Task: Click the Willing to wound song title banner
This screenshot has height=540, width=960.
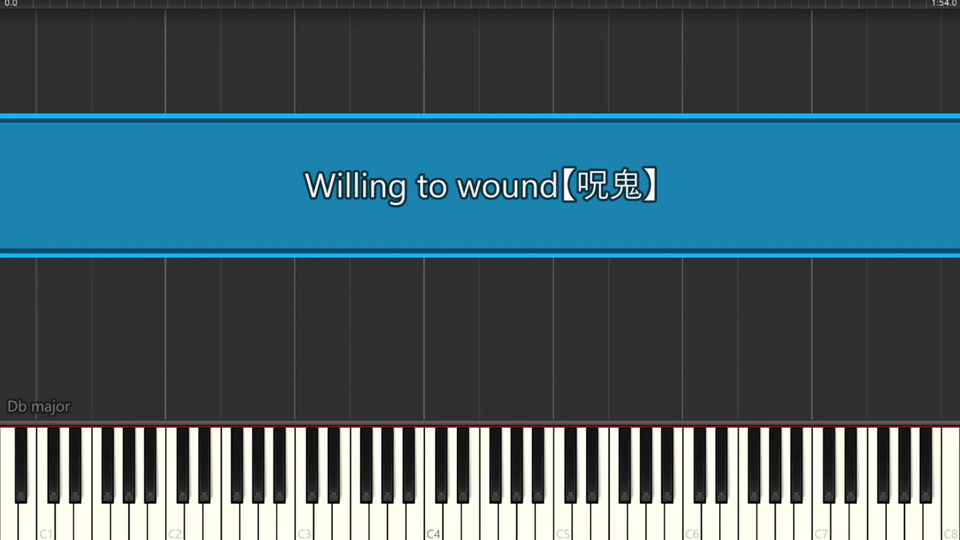Action: coord(480,186)
